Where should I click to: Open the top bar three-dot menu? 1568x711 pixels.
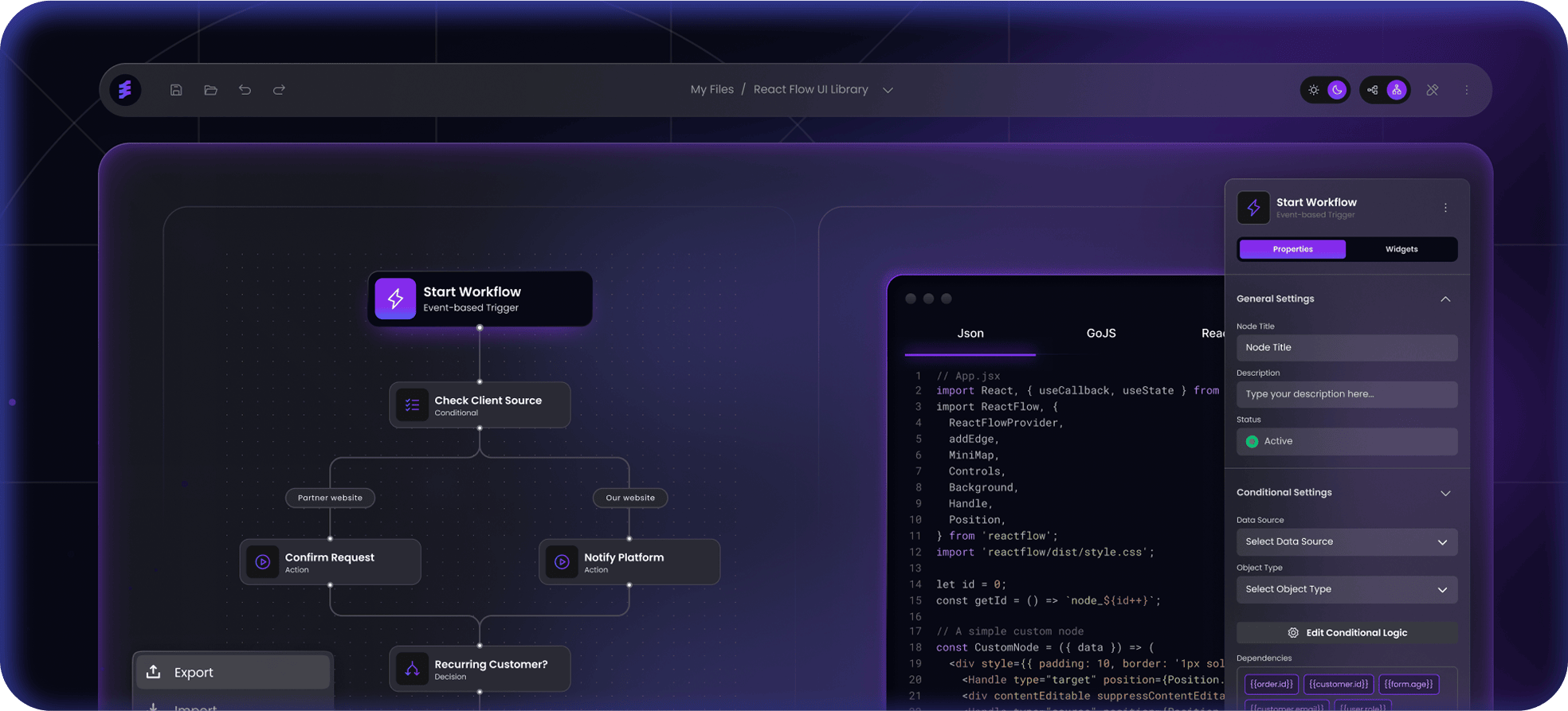(1467, 90)
